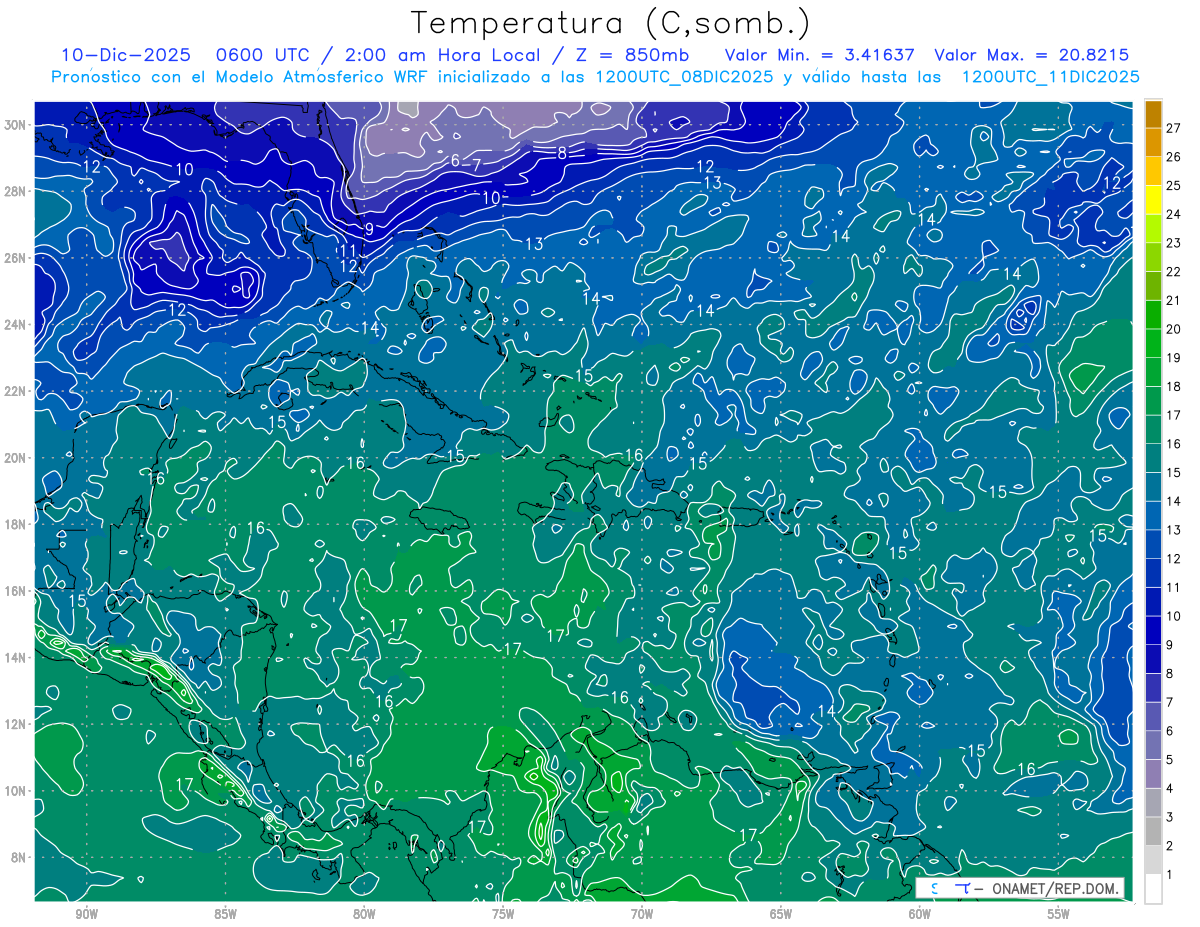Click the '70W' longitude axis label
This screenshot has width=1200, height=927.
642,915
